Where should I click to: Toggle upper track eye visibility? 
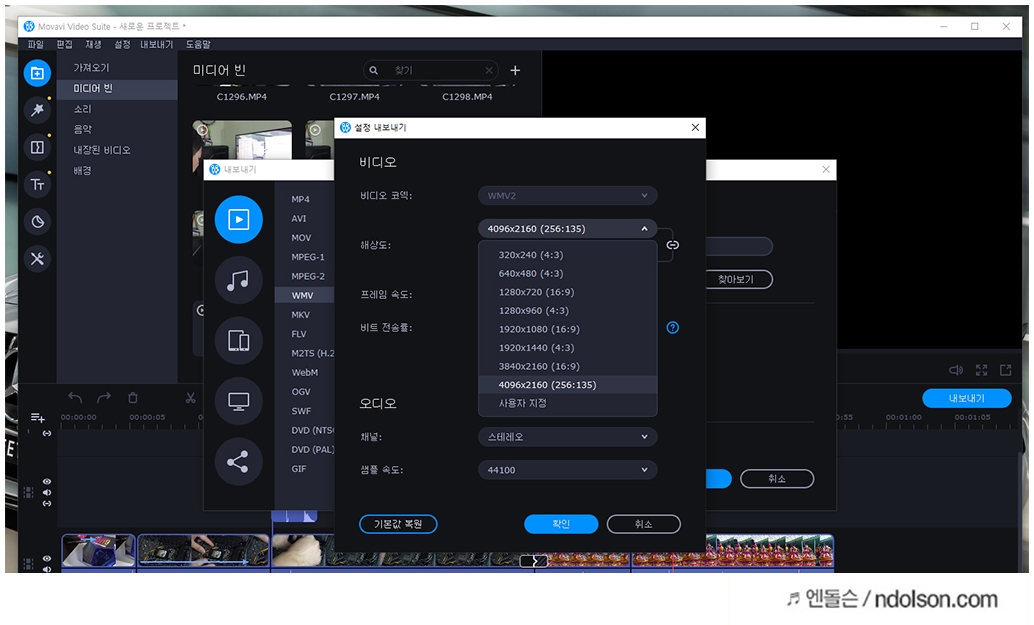(x=47, y=482)
